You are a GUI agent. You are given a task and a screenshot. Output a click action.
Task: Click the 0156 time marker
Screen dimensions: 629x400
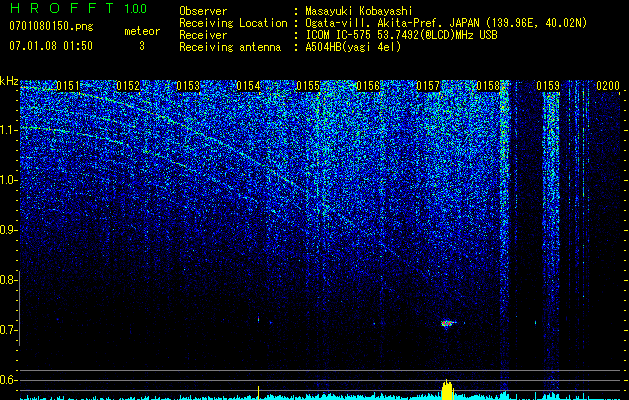(x=368, y=86)
